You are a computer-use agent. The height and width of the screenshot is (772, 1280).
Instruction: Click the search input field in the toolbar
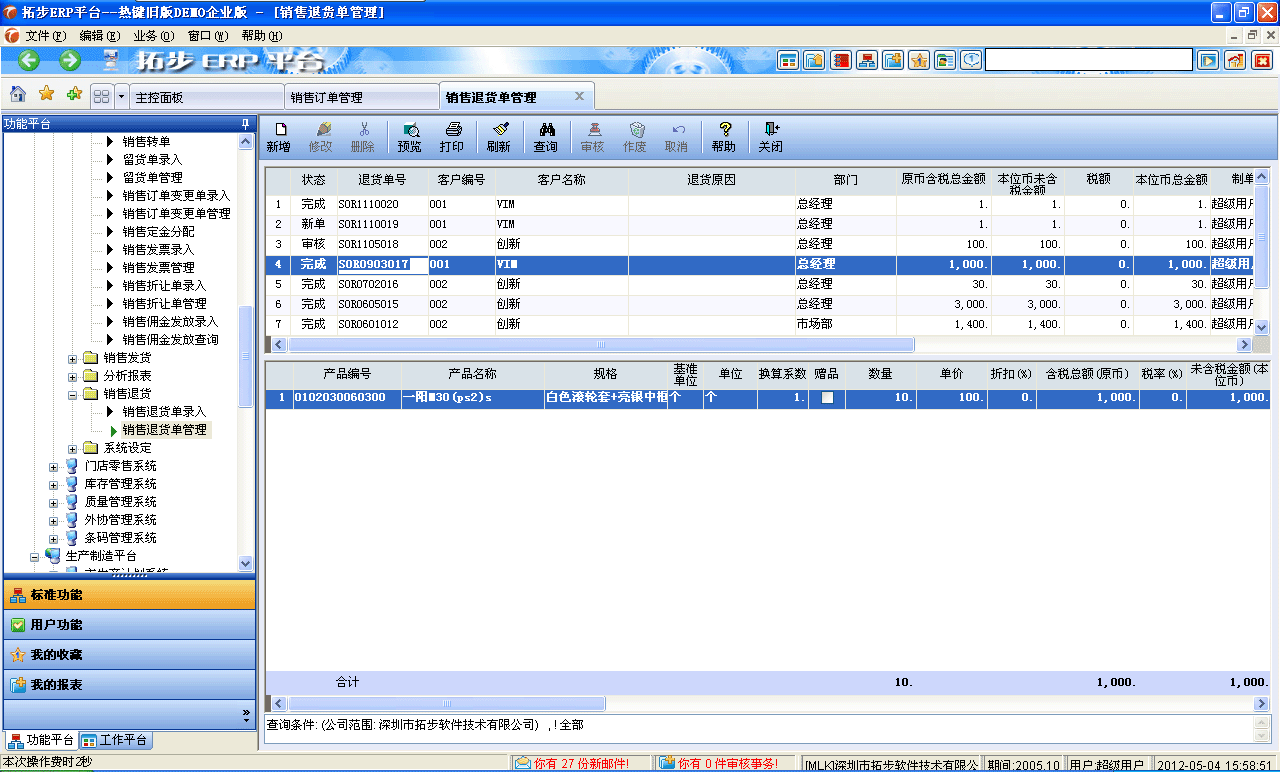coord(1088,59)
